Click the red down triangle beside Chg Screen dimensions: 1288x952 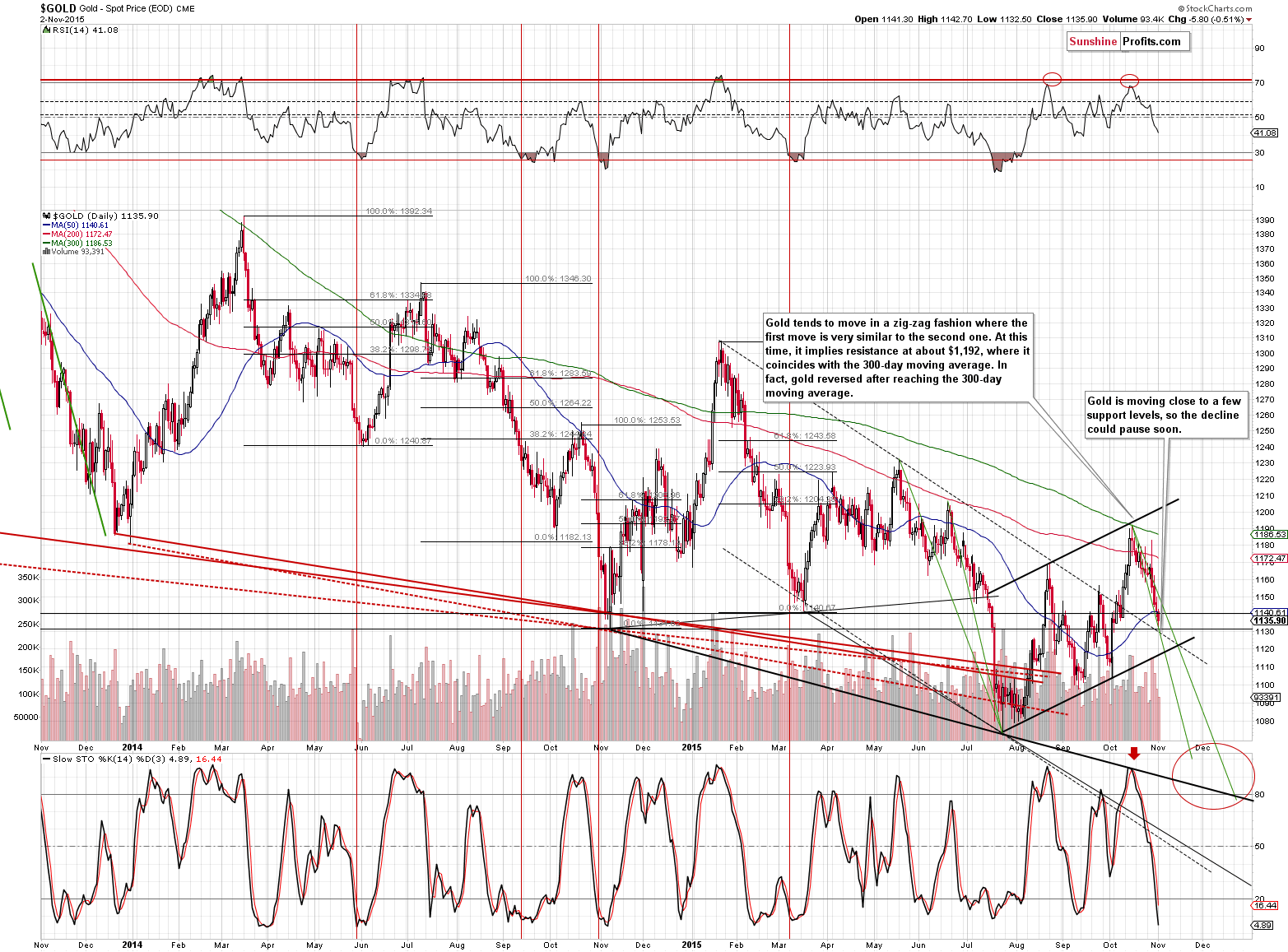click(1248, 20)
